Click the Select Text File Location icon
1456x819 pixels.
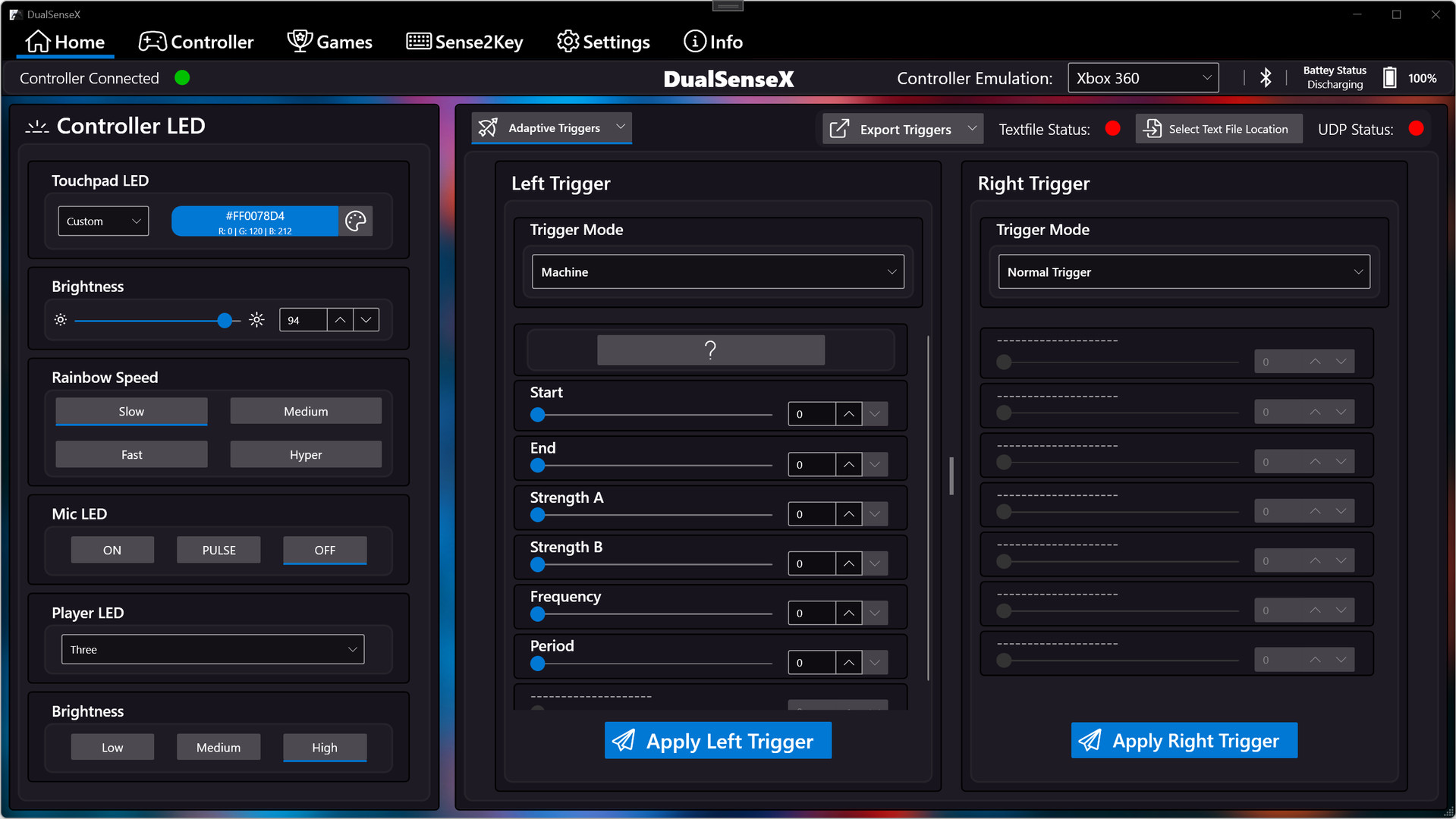click(1153, 129)
